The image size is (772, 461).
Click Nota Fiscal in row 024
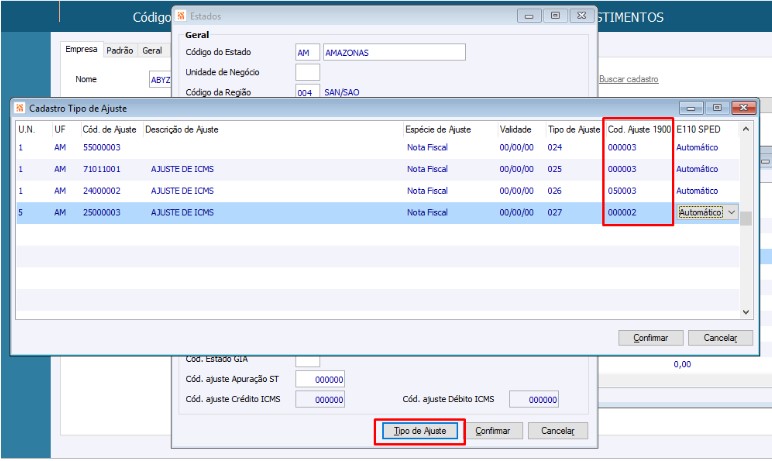427,147
